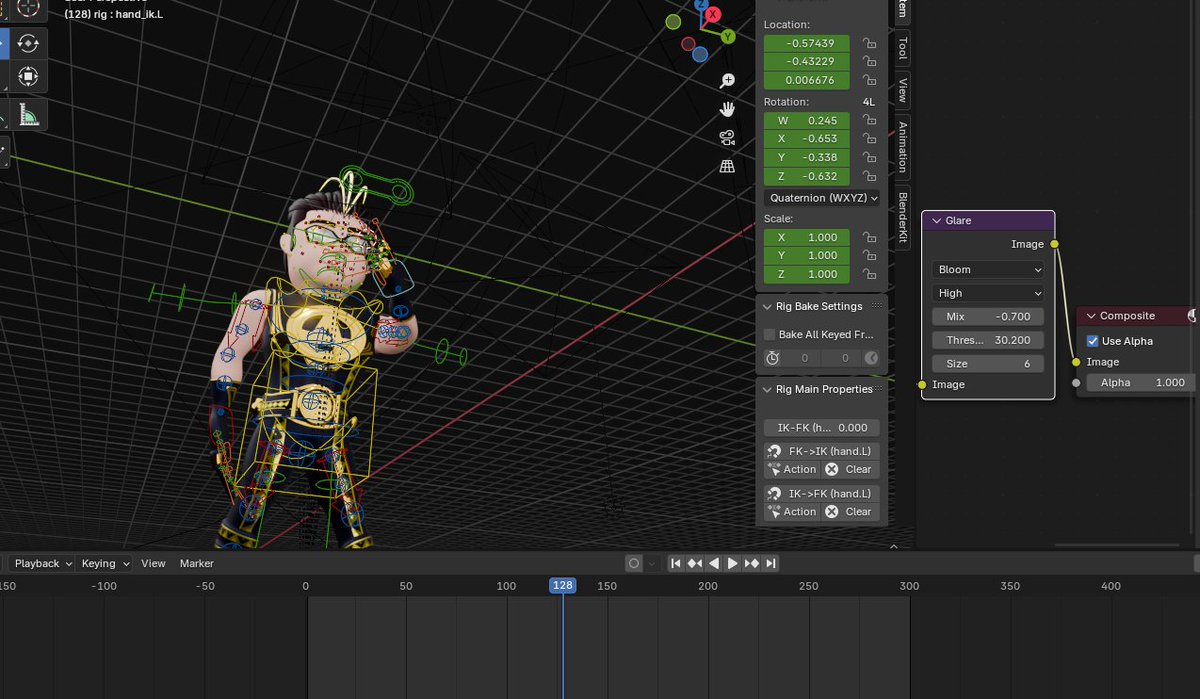Open auto keyframing options dropdown
The width and height of the screenshot is (1200, 699).
point(652,563)
